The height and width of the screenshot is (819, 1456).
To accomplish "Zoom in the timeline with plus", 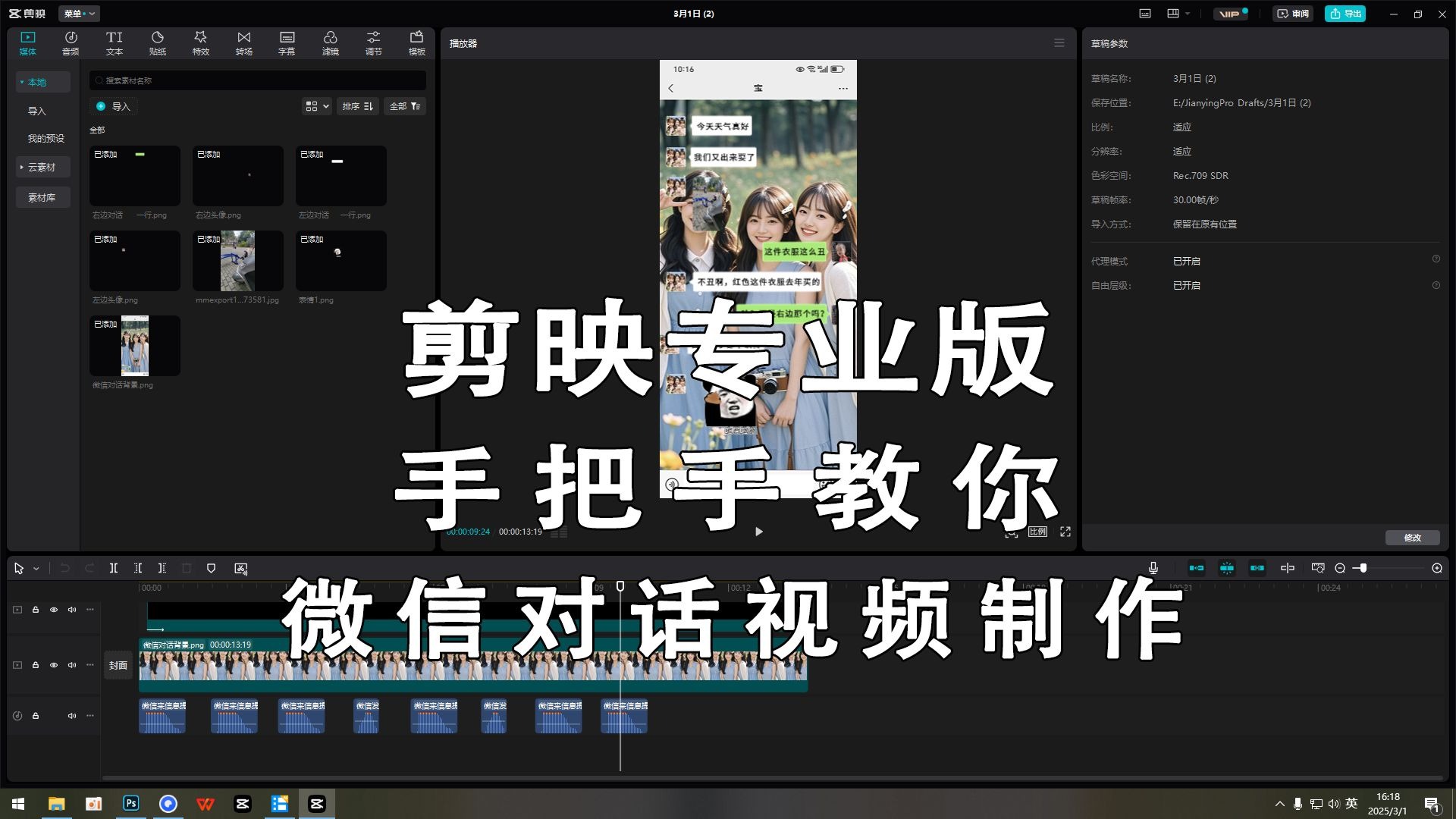I will (x=1437, y=568).
